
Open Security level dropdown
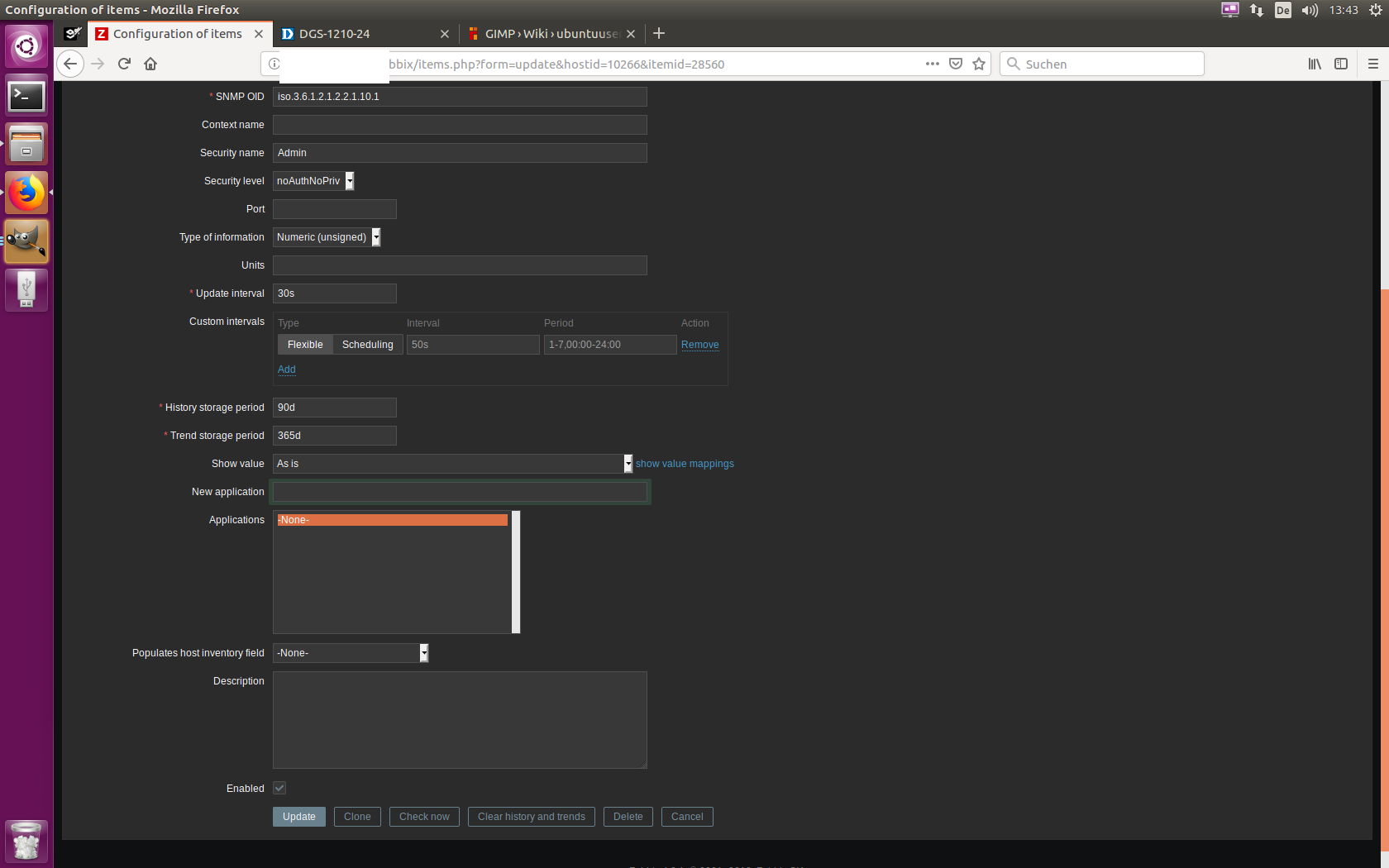click(313, 181)
